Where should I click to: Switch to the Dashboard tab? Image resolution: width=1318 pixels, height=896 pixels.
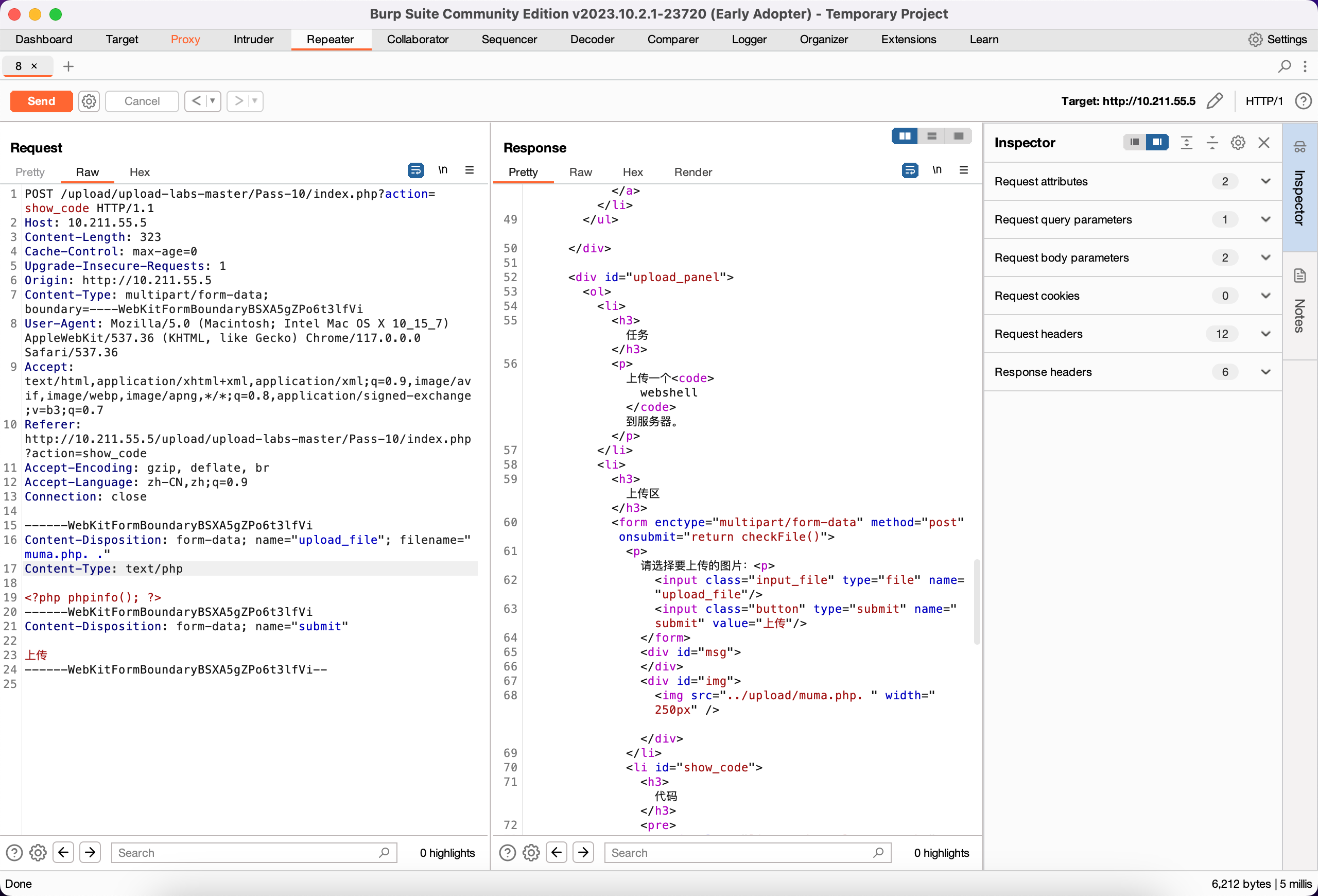click(44, 39)
